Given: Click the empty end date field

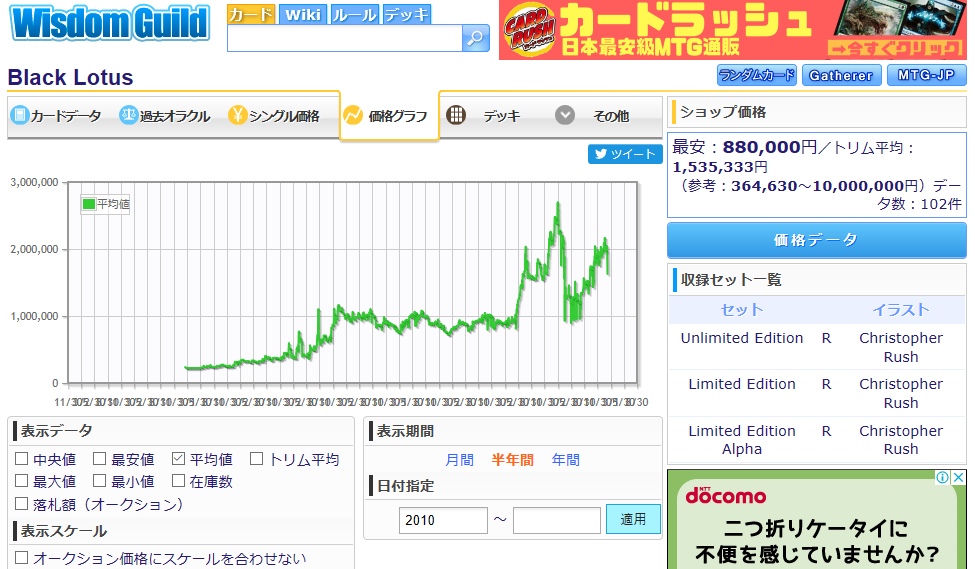Looking at the screenshot, I should [557, 520].
